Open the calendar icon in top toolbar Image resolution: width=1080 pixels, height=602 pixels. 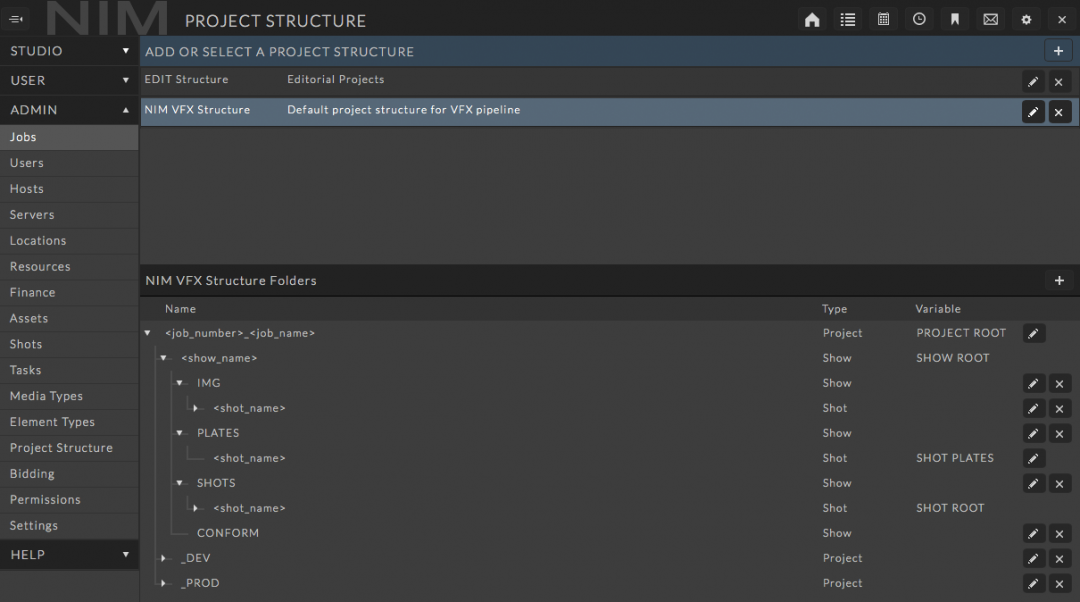pos(883,19)
